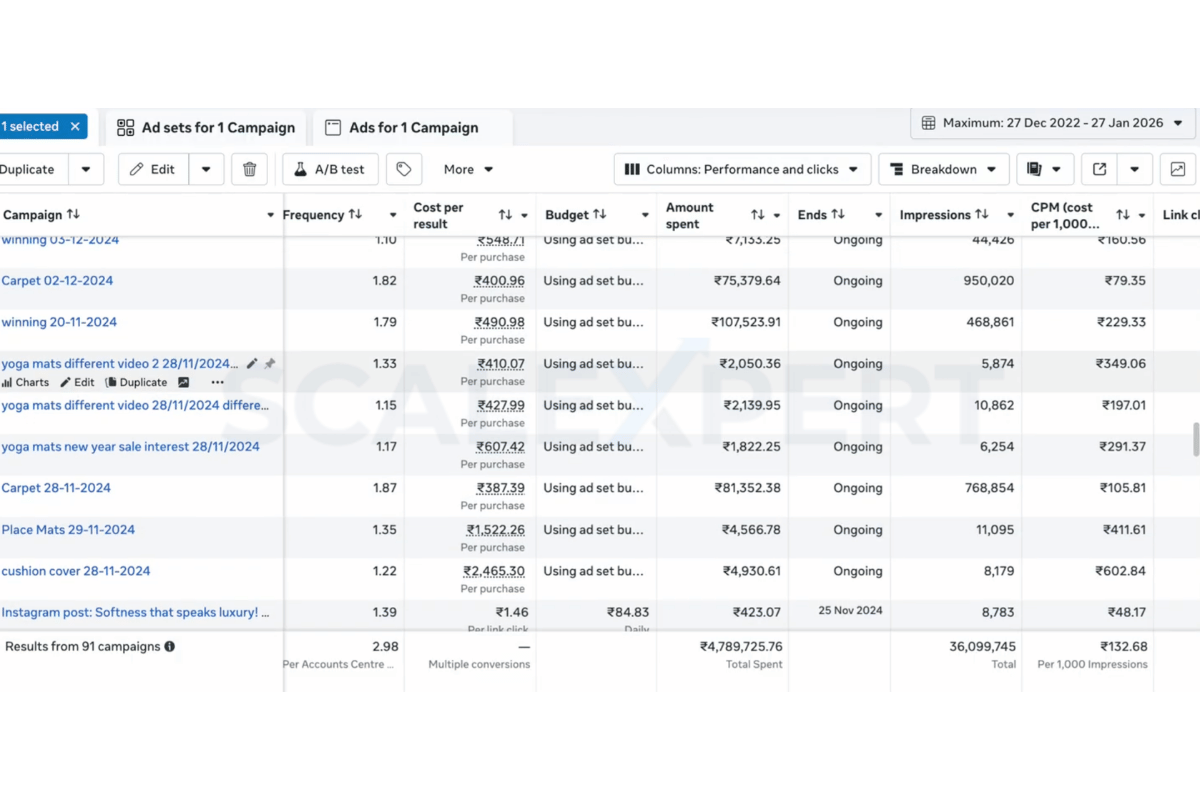Open the dropdown arrow beside the export icon
This screenshot has height=800, width=1200.
click(1135, 169)
